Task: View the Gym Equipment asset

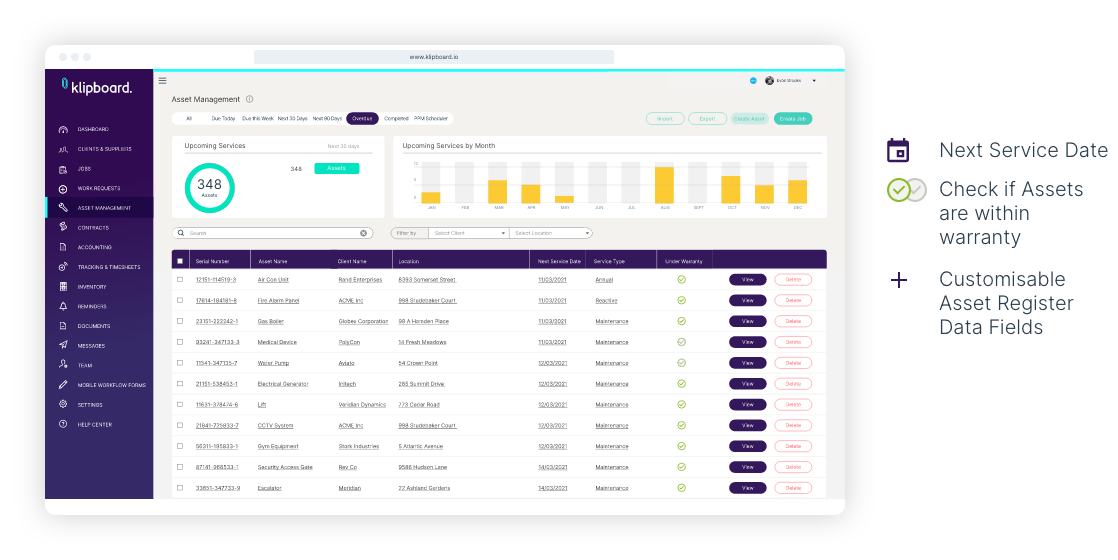Action: pos(747,446)
